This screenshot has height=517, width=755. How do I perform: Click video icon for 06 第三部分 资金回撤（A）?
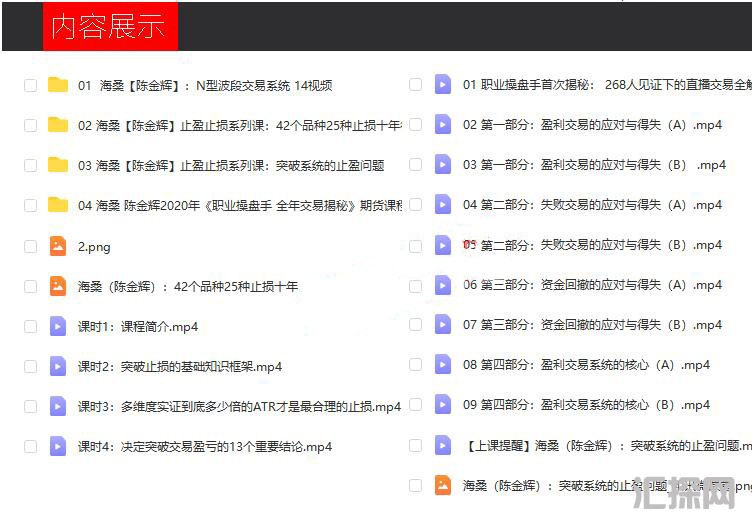(x=443, y=285)
